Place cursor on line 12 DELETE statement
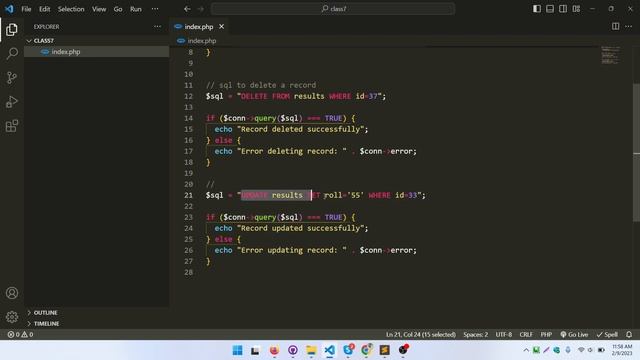Image resolution: width=640 pixels, height=360 pixels. pyautogui.click(x=296, y=96)
